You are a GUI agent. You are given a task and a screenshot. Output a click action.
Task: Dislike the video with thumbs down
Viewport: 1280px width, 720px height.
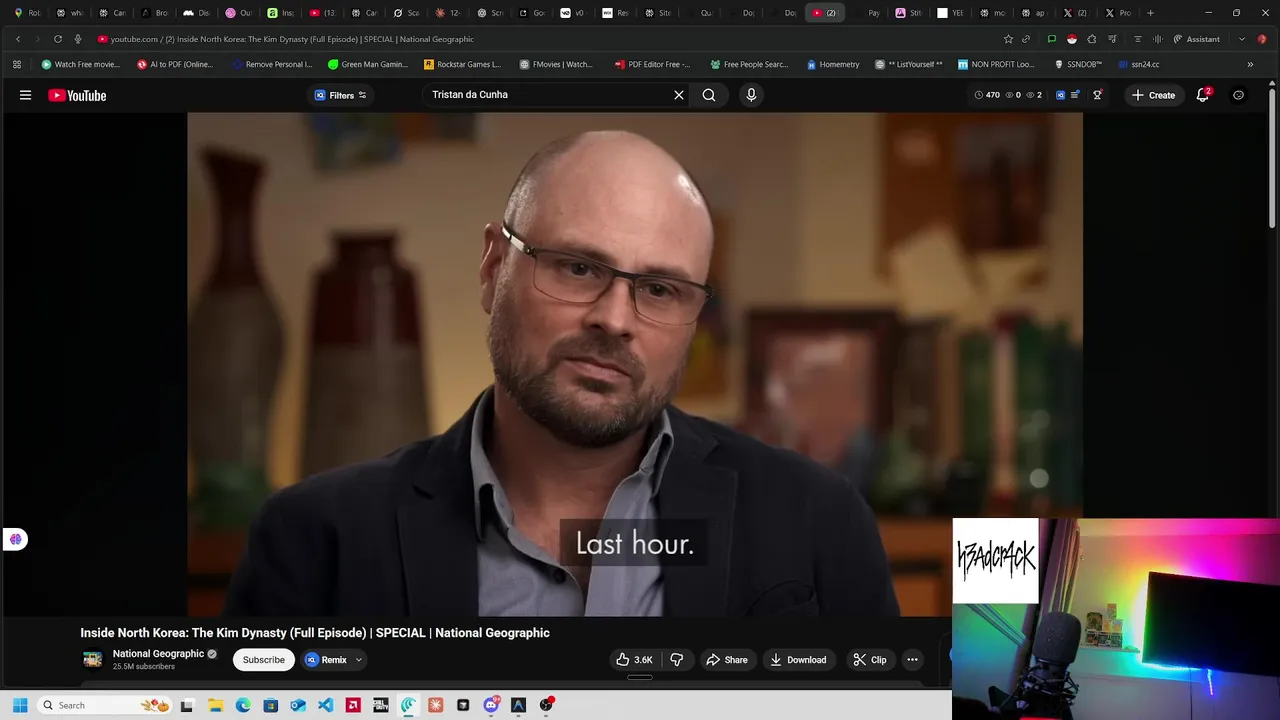(x=677, y=660)
